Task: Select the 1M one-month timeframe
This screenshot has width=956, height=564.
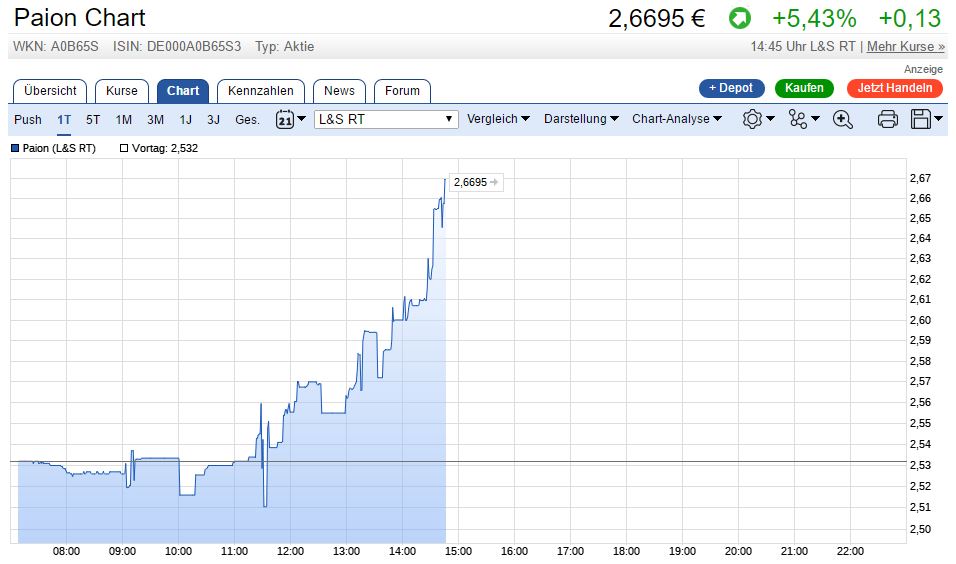Action: (x=124, y=120)
